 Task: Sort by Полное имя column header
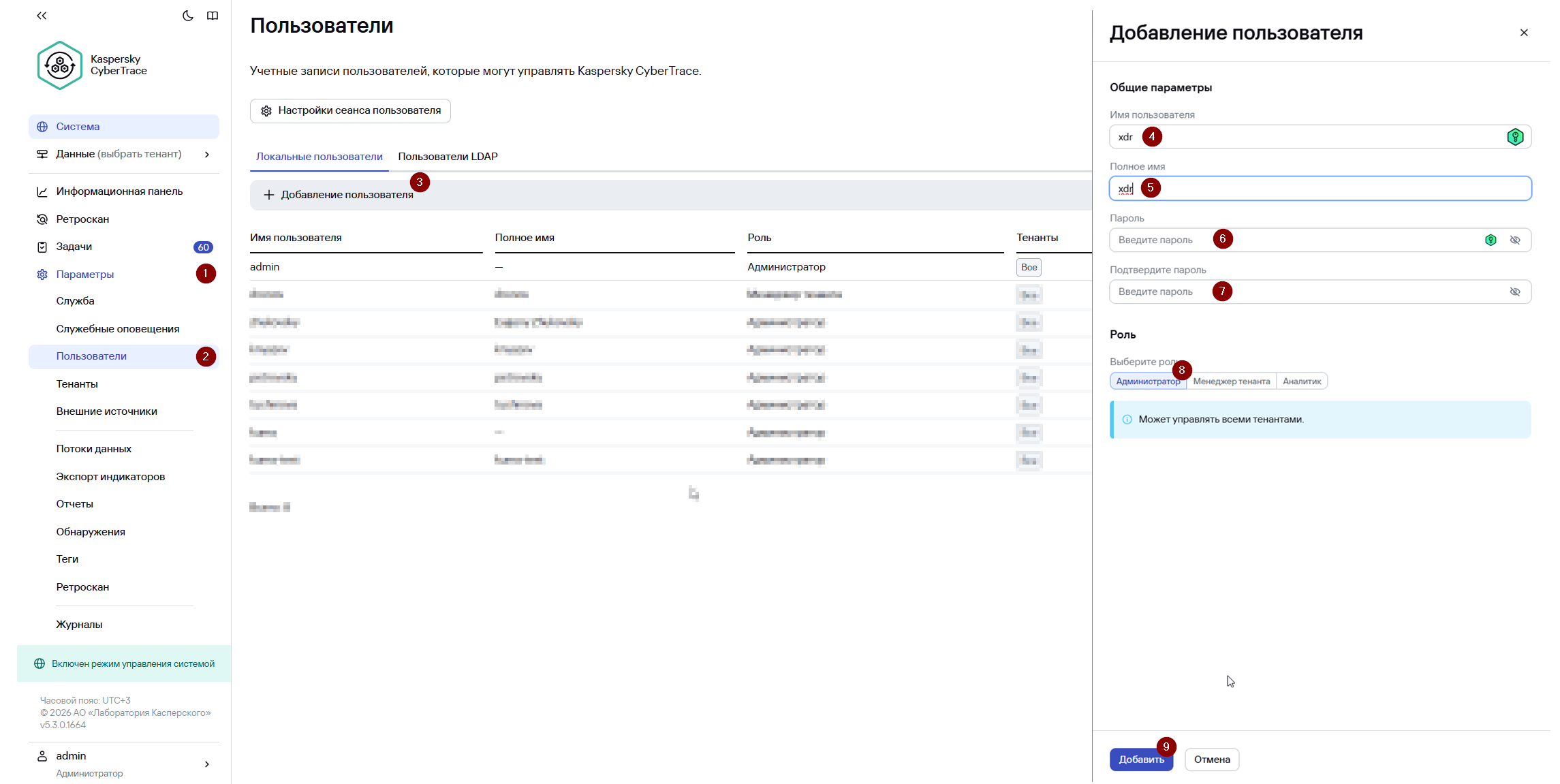pyautogui.click(x=525, y=238)
